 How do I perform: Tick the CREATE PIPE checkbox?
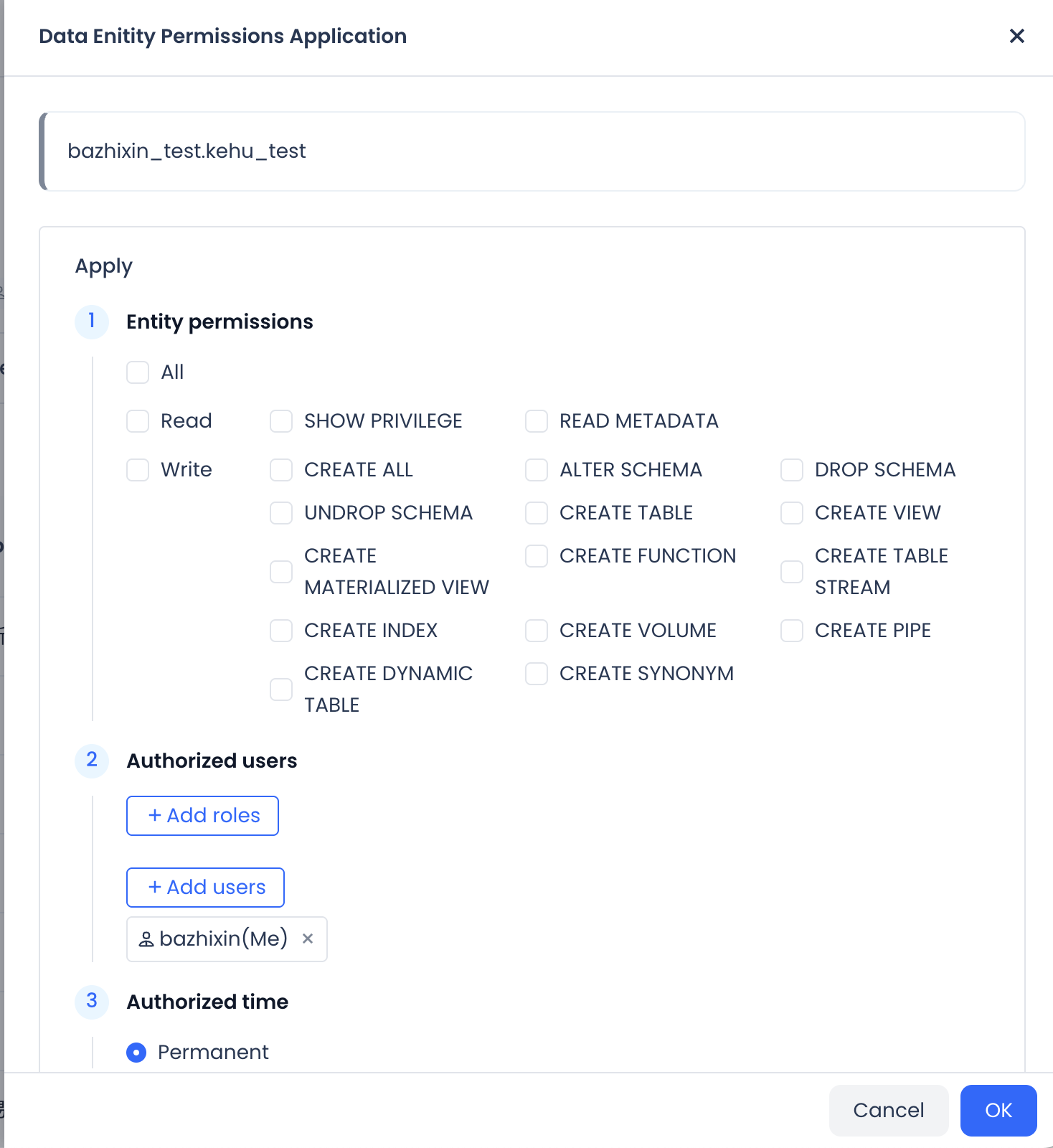tap(792, 631)
